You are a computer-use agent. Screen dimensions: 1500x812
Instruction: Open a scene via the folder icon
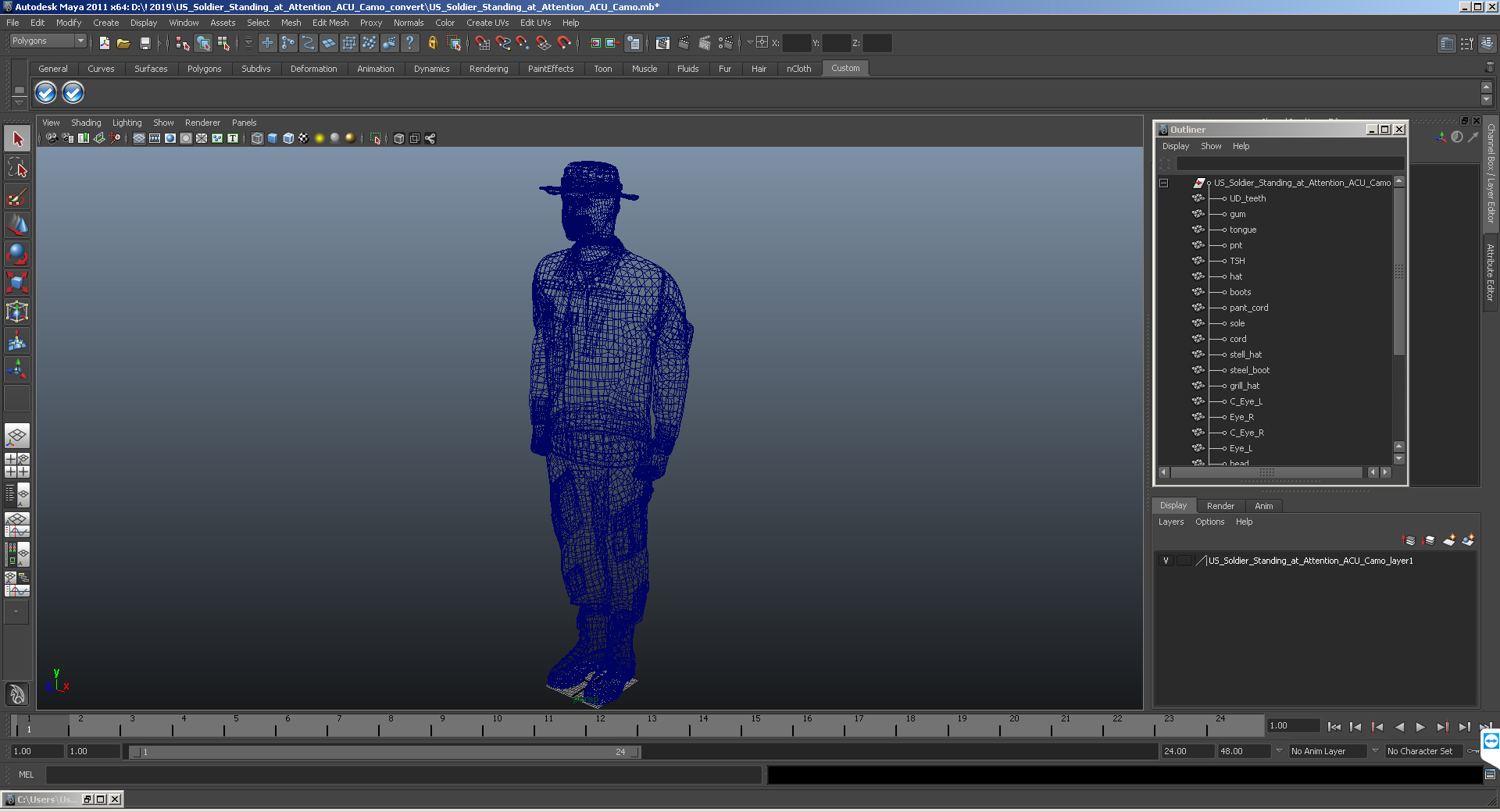point(123,43)
